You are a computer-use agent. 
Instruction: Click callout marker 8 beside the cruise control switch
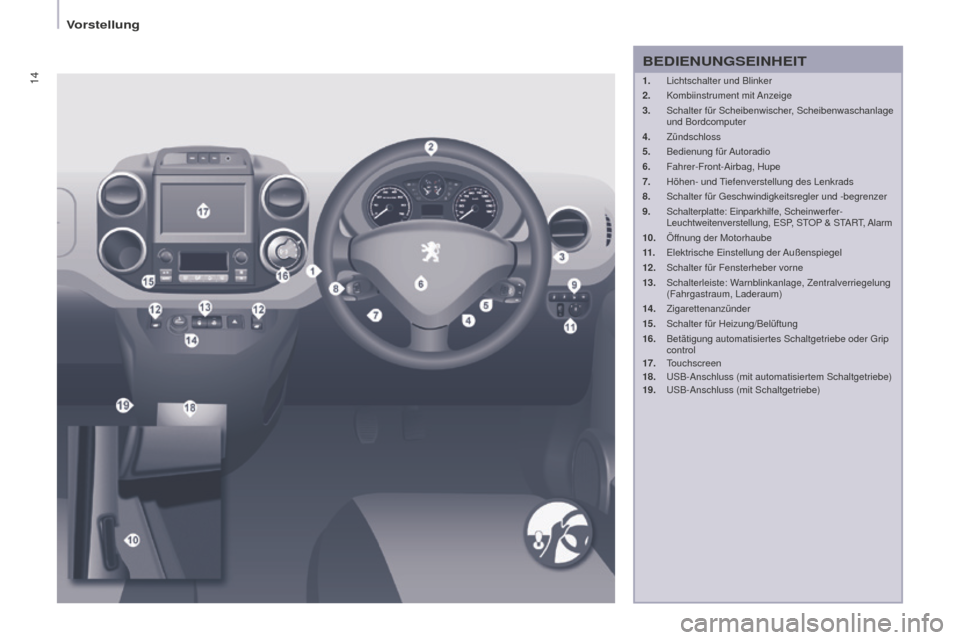tap(336, 288)
